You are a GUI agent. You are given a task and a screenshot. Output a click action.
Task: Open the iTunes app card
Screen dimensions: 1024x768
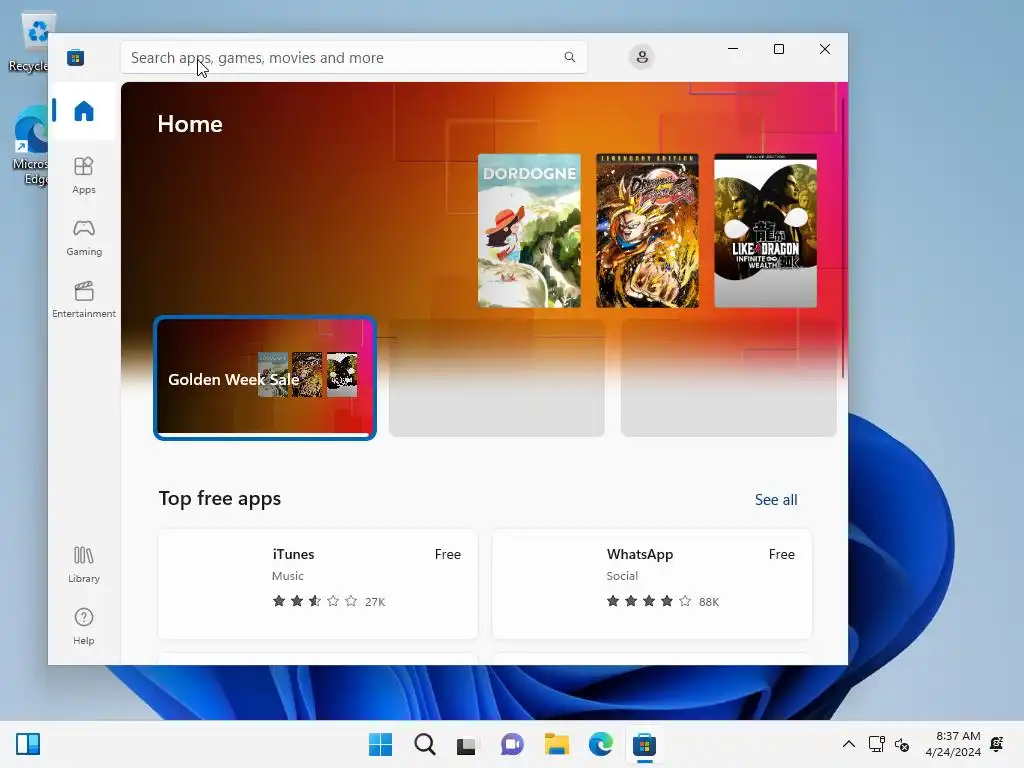[x=317, y=584]
